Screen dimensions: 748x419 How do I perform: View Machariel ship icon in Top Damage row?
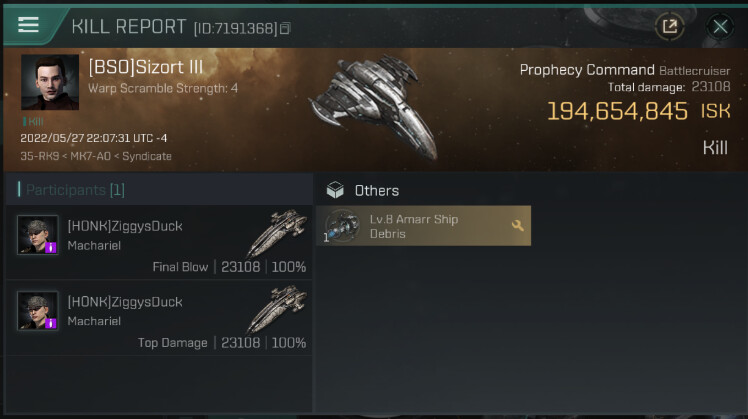pyautogui.click(x=277, y=308)
